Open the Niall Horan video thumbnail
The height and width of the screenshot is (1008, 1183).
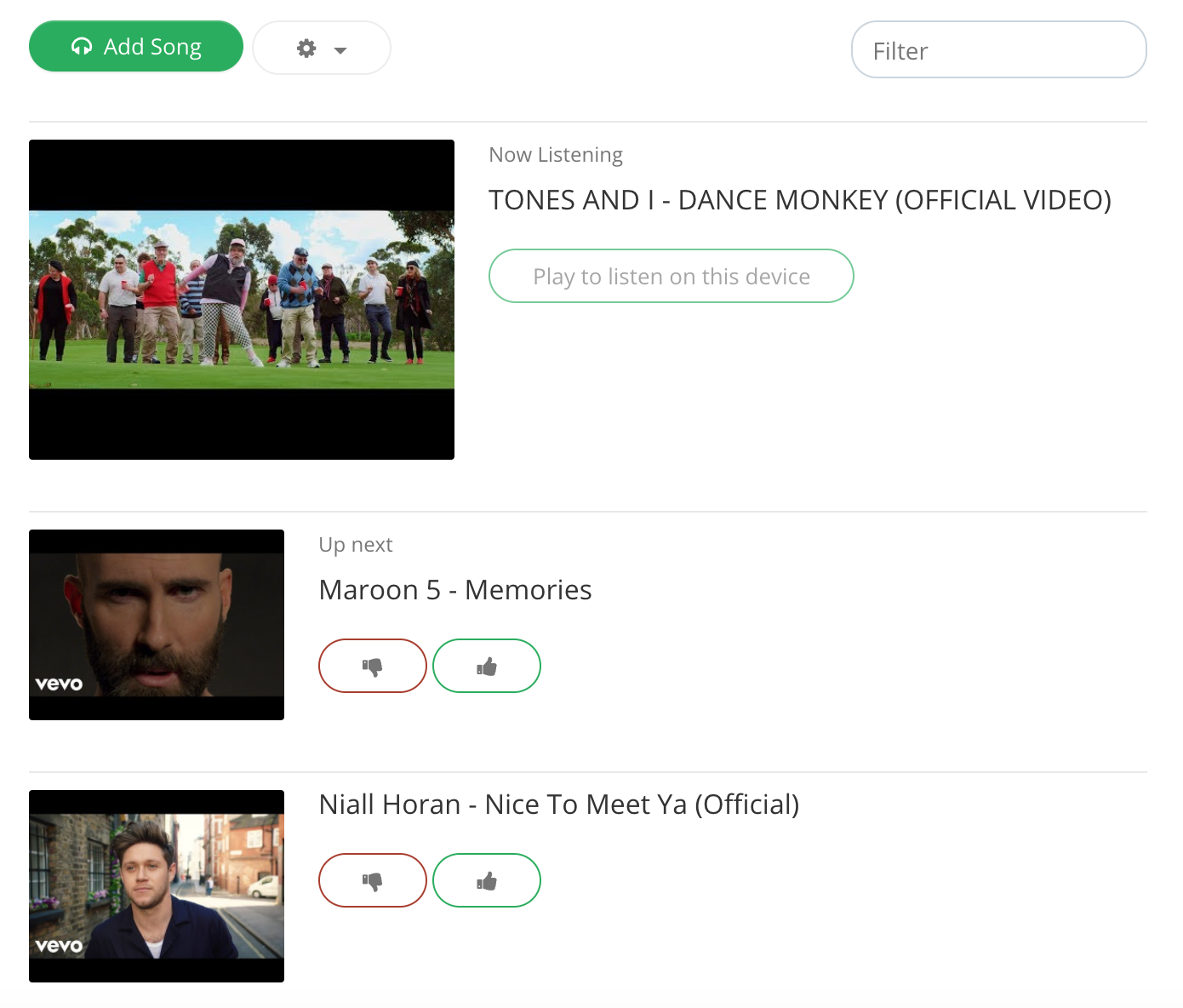click(157, 886)
